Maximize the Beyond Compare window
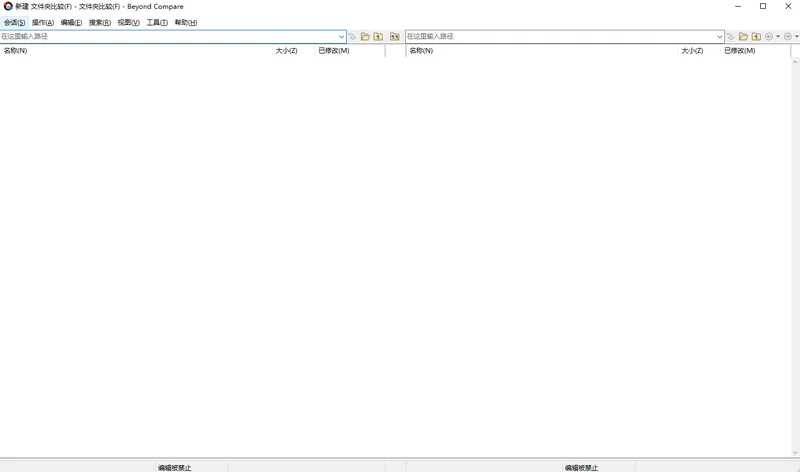The image size is (800, 472). (763, 6)
